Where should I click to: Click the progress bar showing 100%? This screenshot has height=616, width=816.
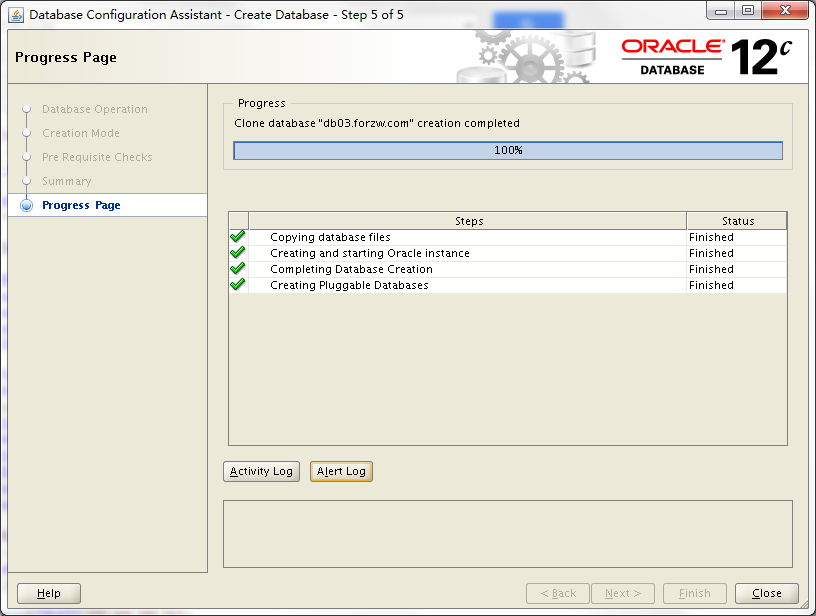508,150
